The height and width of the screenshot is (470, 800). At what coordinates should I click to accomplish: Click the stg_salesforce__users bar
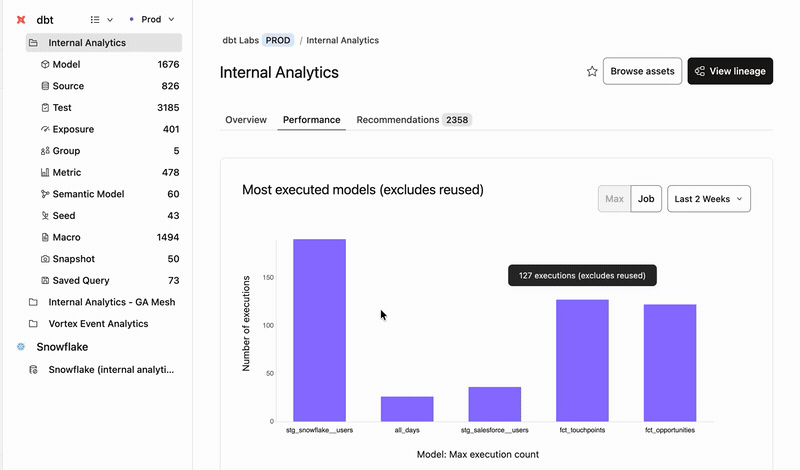point(495,404)
